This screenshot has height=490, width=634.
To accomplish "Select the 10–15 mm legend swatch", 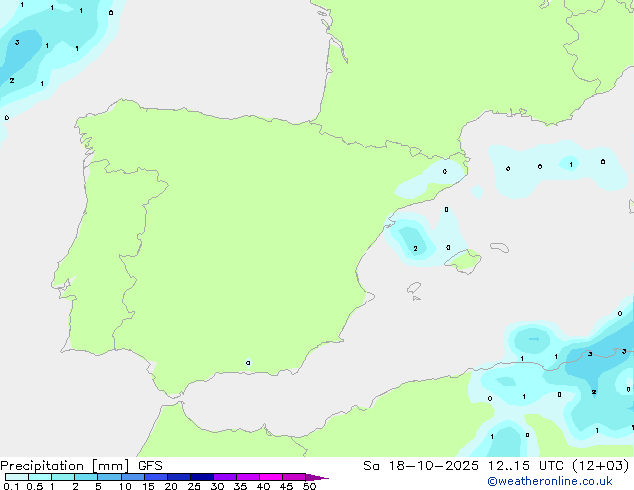I will [133, 477].
